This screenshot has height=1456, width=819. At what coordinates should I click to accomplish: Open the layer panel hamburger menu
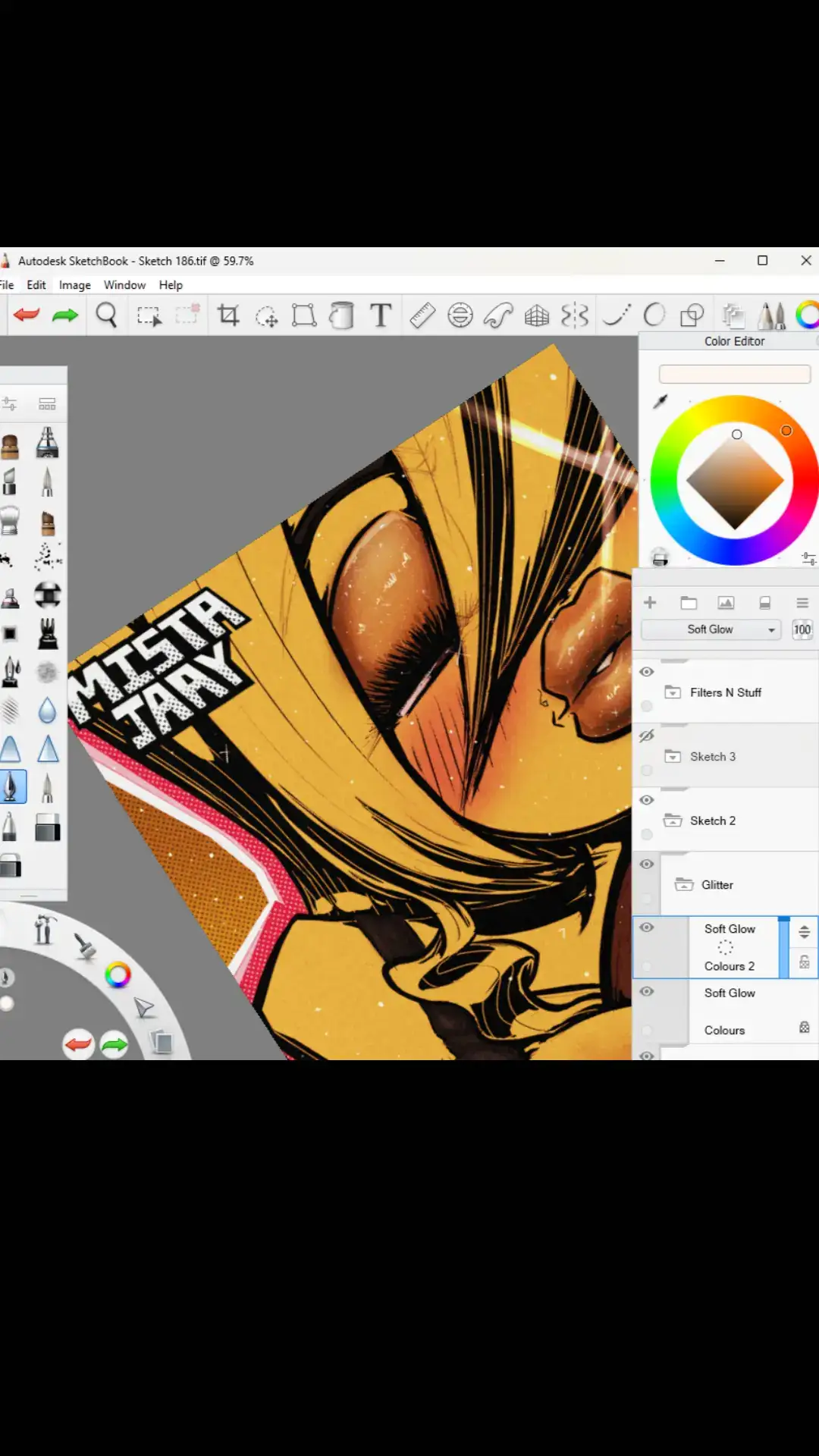pyautogui.click(x=802, y=603)
